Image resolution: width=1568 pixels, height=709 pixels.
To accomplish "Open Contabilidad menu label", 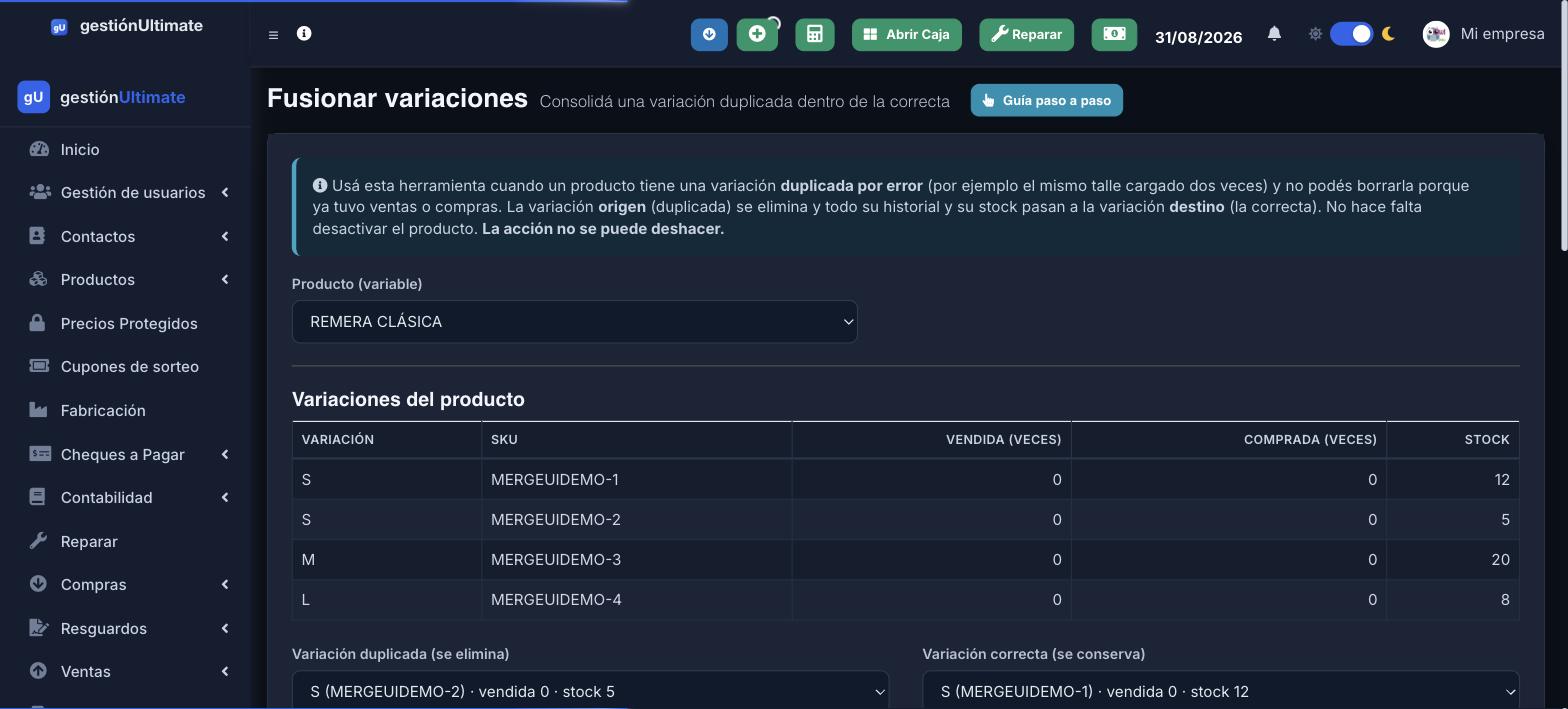I will tap(106, 497).
